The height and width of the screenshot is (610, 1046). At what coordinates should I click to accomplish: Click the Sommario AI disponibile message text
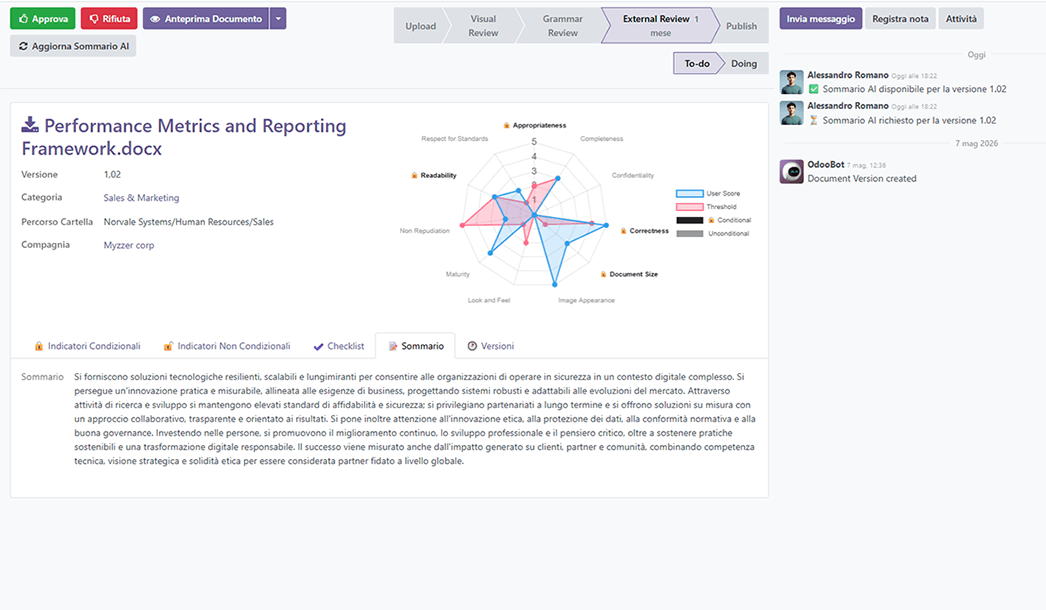click(x=914, y=89)
